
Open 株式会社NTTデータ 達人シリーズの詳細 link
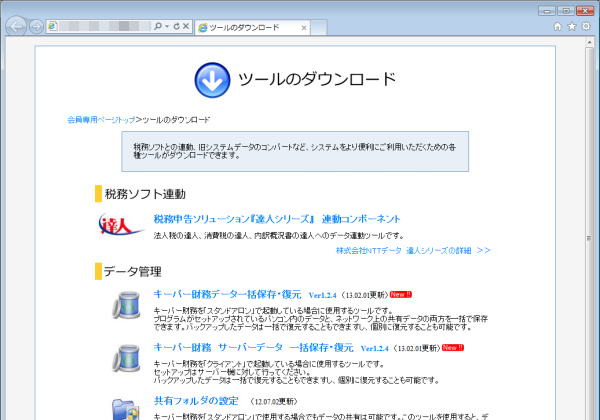coord(413,251)
